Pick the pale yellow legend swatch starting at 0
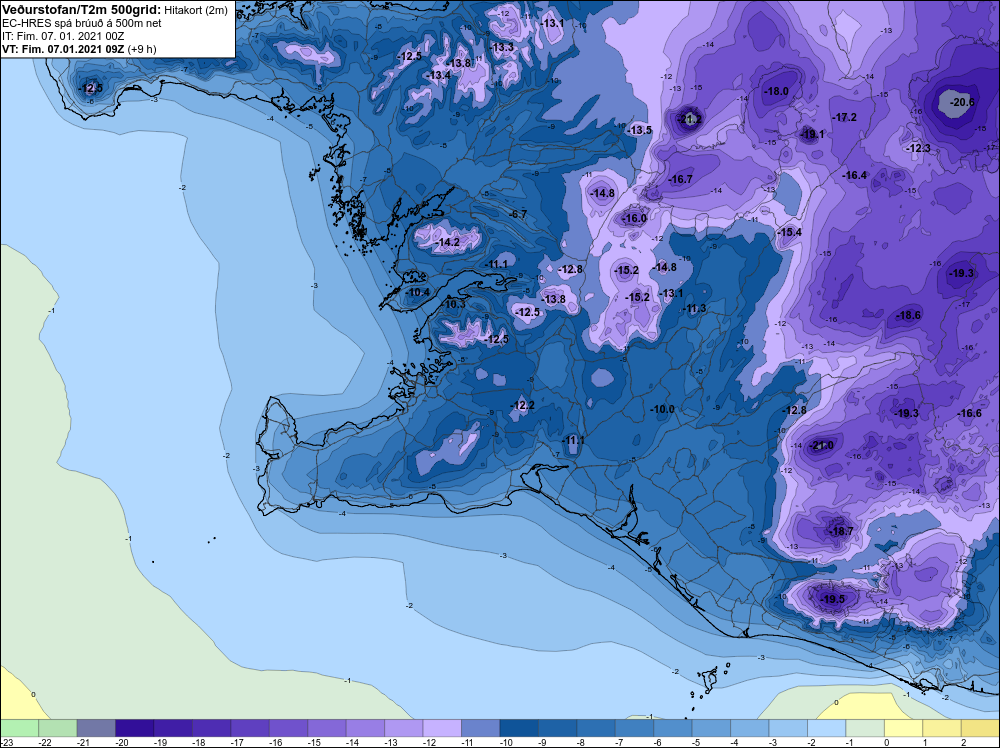Image resolution: width=1000 pixels, height=748 pixels. tap(903, 728)
